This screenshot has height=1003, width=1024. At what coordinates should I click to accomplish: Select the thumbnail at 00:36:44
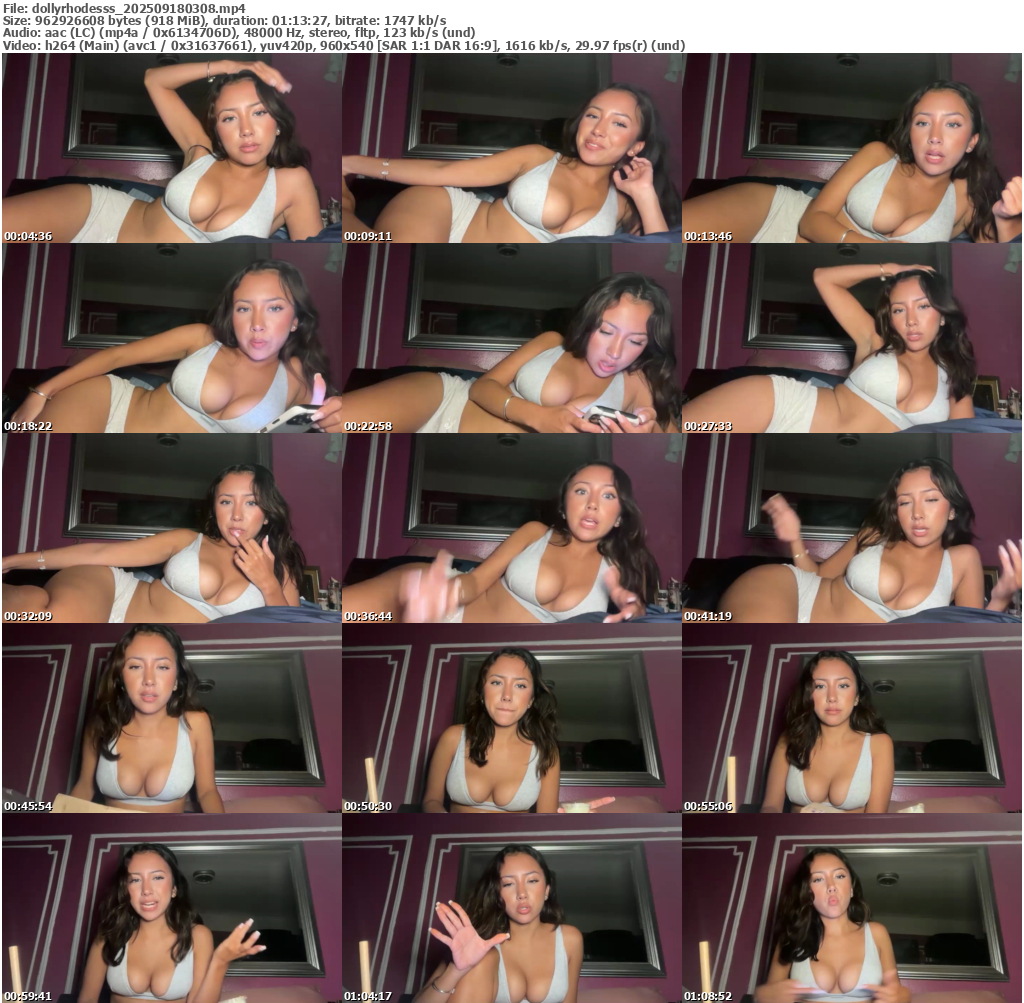click(511, 528)
